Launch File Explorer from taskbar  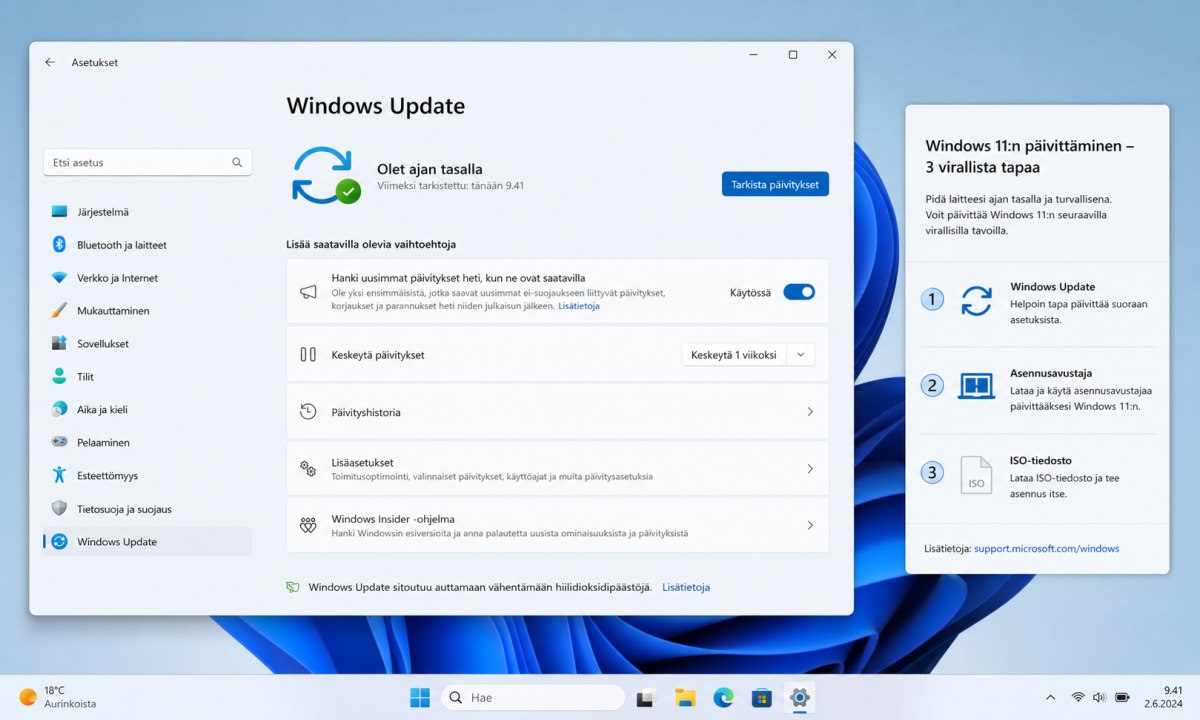(685, 698)
